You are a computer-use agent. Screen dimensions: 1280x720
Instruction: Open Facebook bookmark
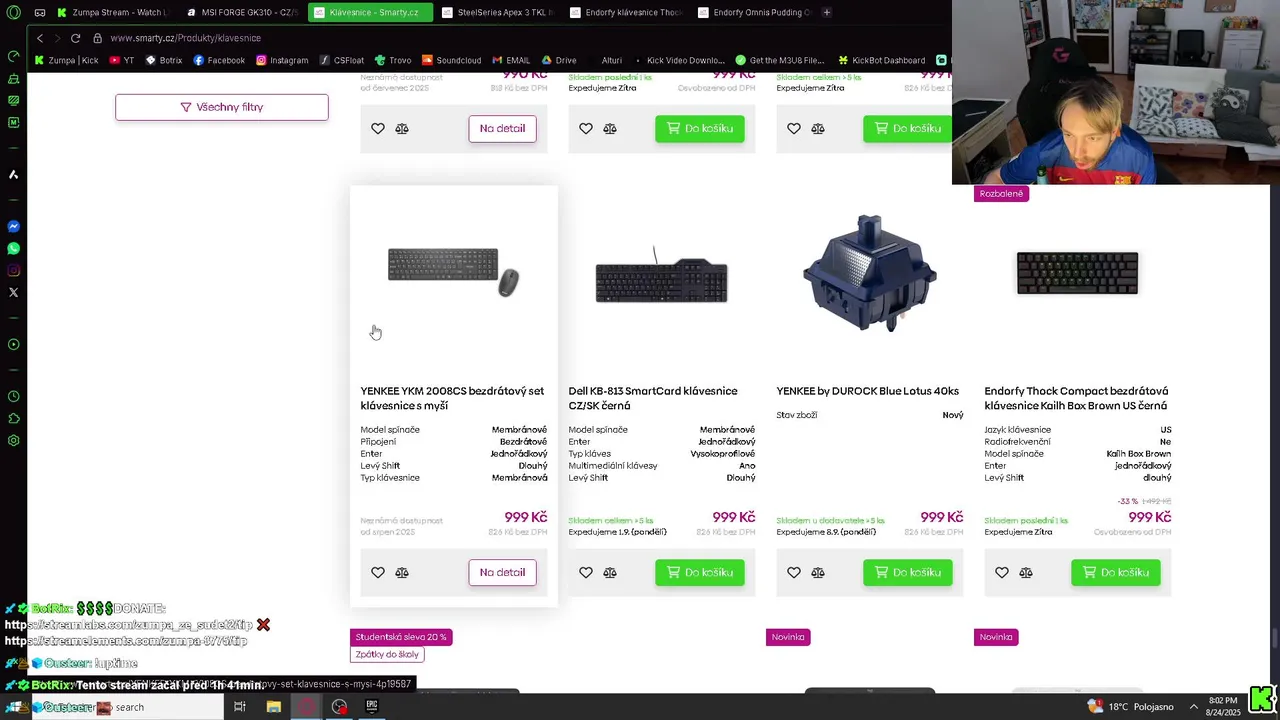[219, 60]
